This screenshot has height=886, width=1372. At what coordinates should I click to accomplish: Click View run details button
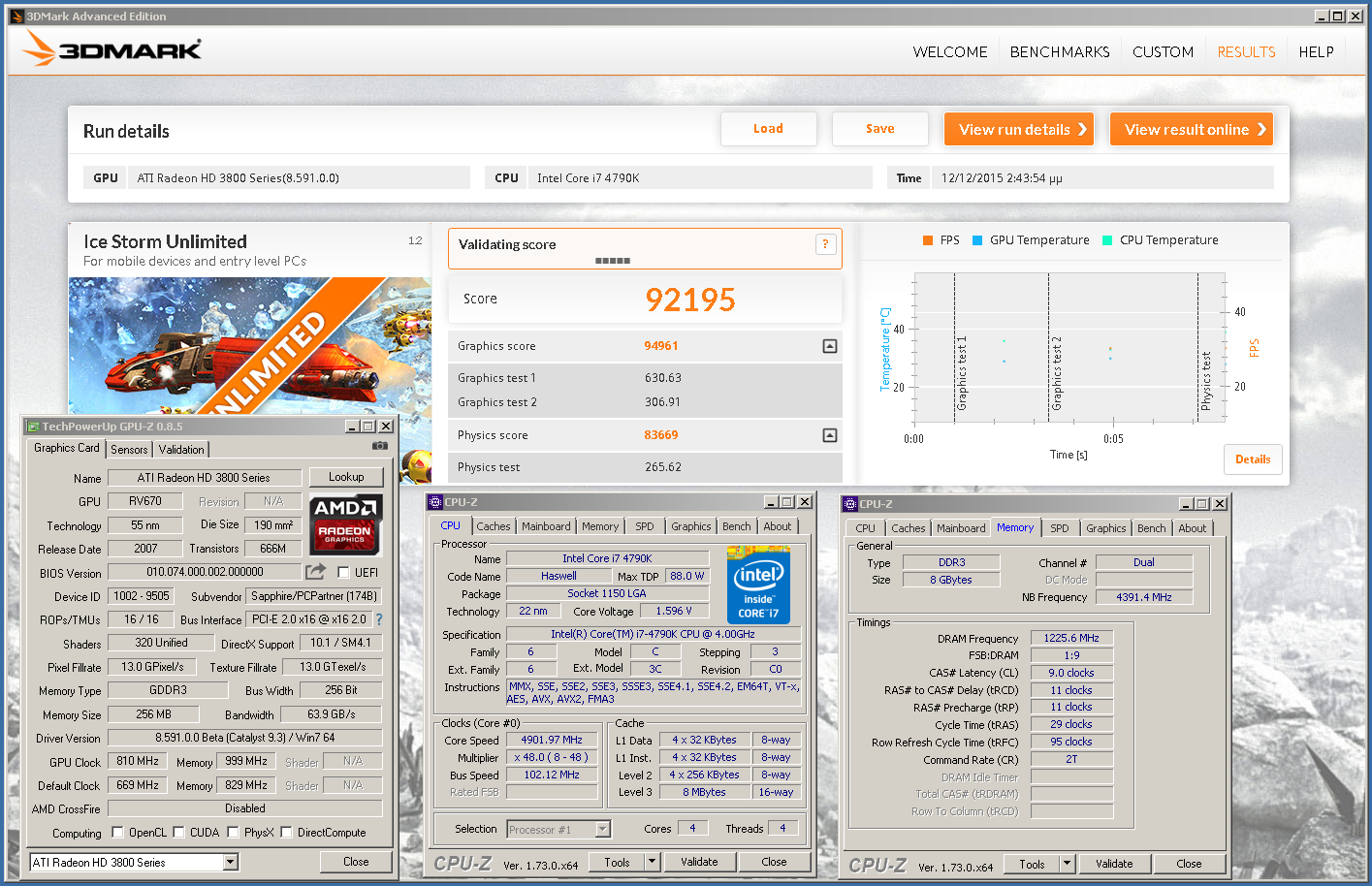[x=1019, y=129]
